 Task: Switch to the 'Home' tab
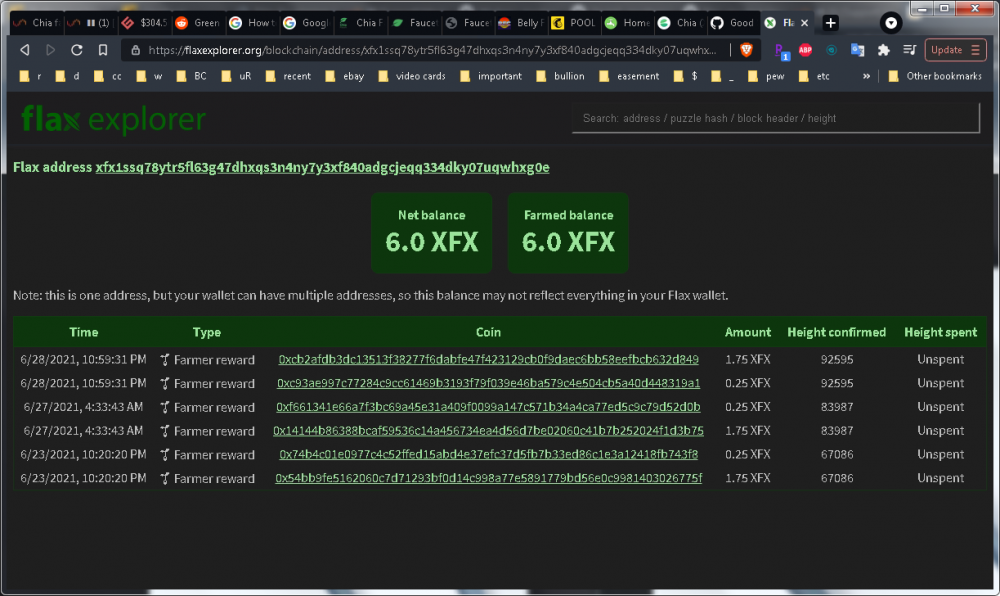[x=628, y=23]
